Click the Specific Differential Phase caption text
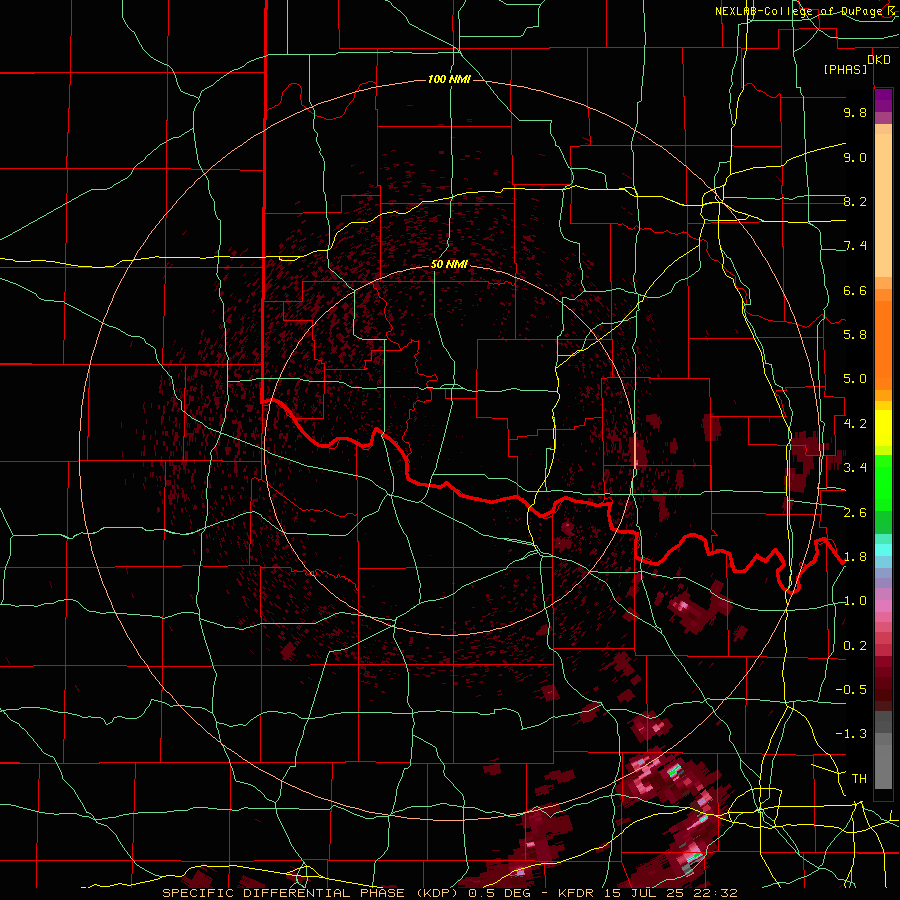The width and height of the screenshot is (900, 900). (x=450, y=893)
